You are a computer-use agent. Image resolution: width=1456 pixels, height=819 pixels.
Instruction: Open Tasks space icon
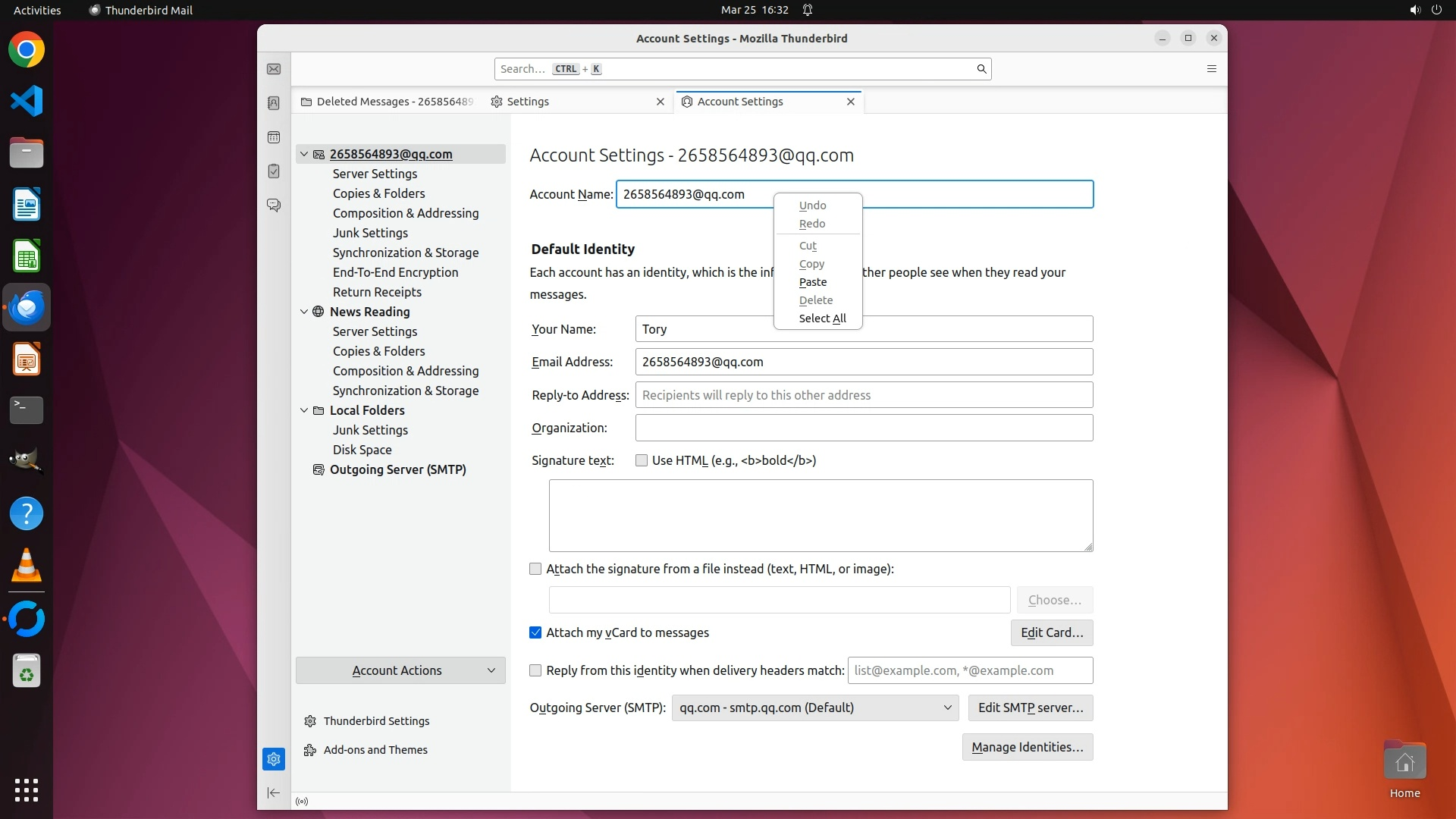coord(274,171)
